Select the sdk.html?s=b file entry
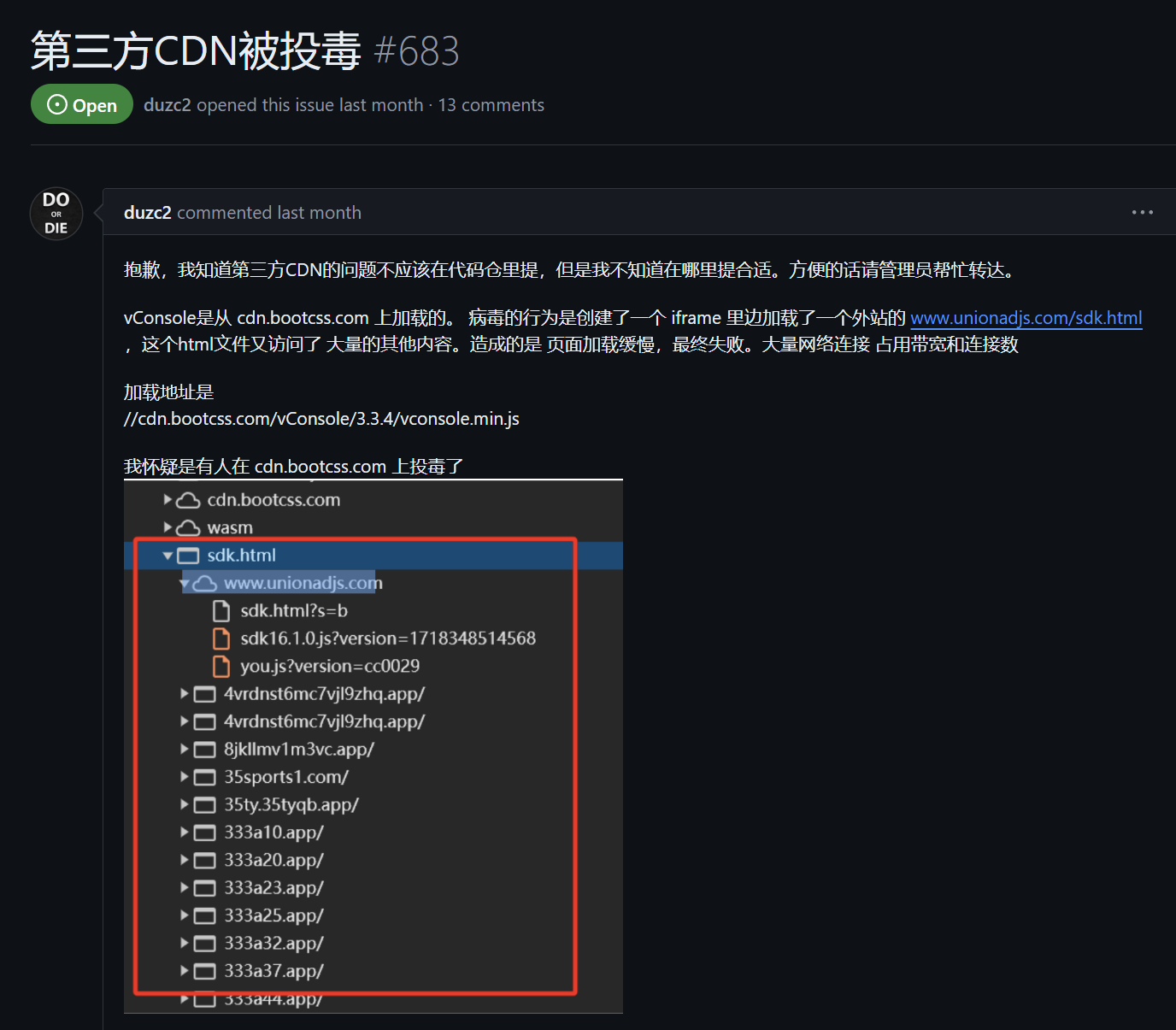The width and height of the screenshot is (1176, 1030). pos(294,611)
